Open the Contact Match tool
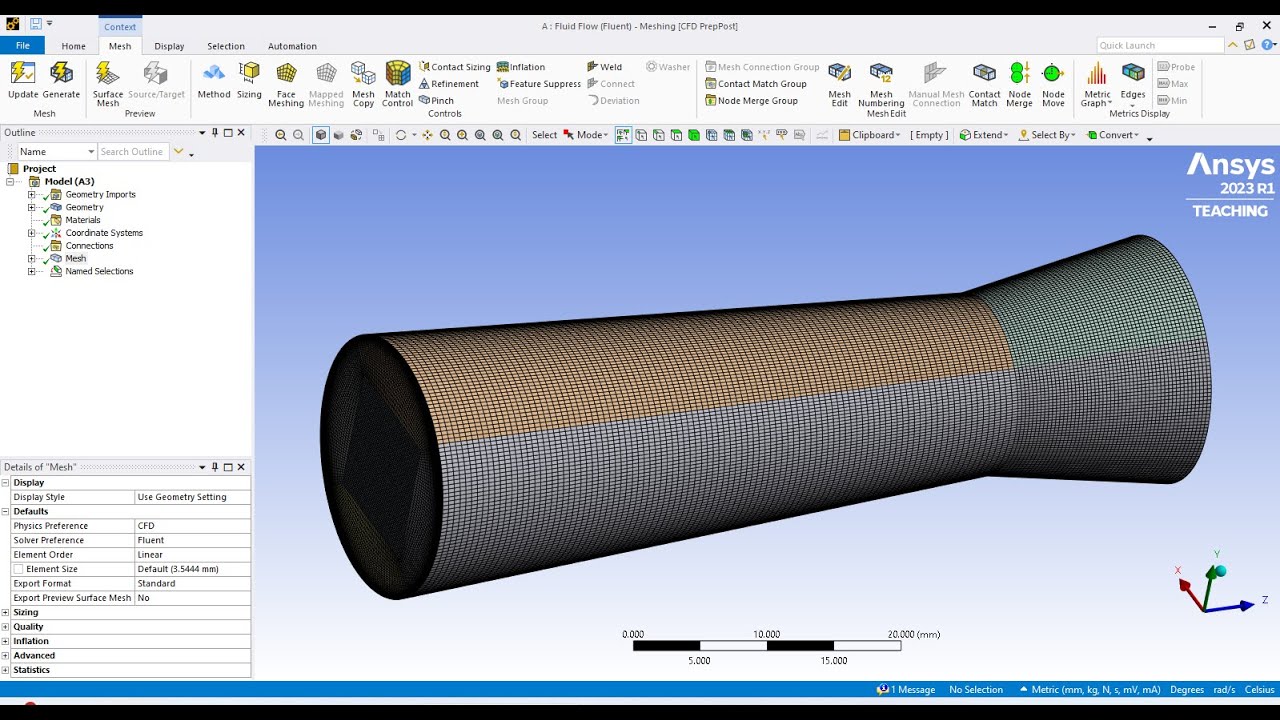Screen dimensions: 1280x720 985,84
